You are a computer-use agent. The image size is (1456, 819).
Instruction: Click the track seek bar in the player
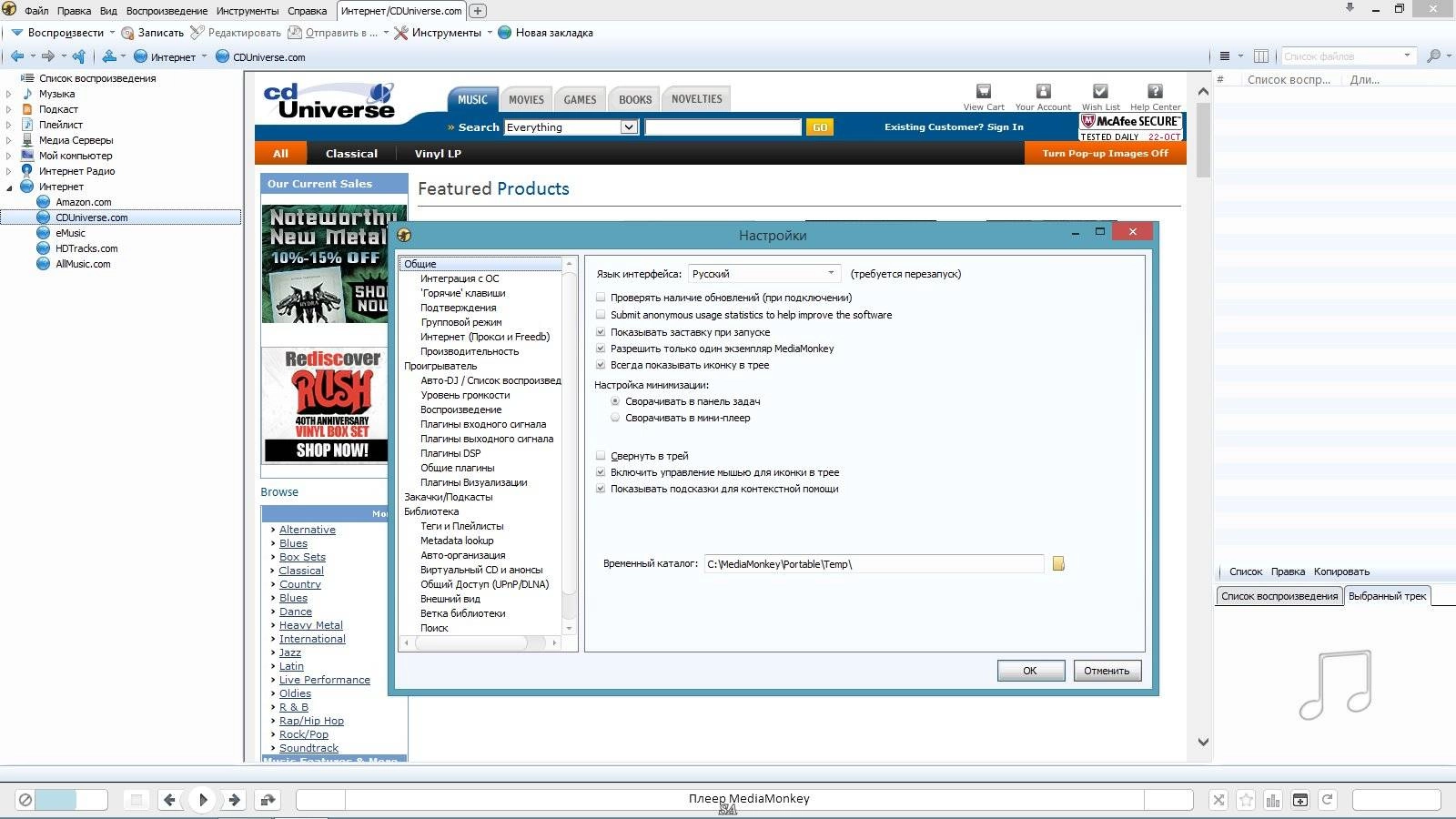tap(744, 800)
